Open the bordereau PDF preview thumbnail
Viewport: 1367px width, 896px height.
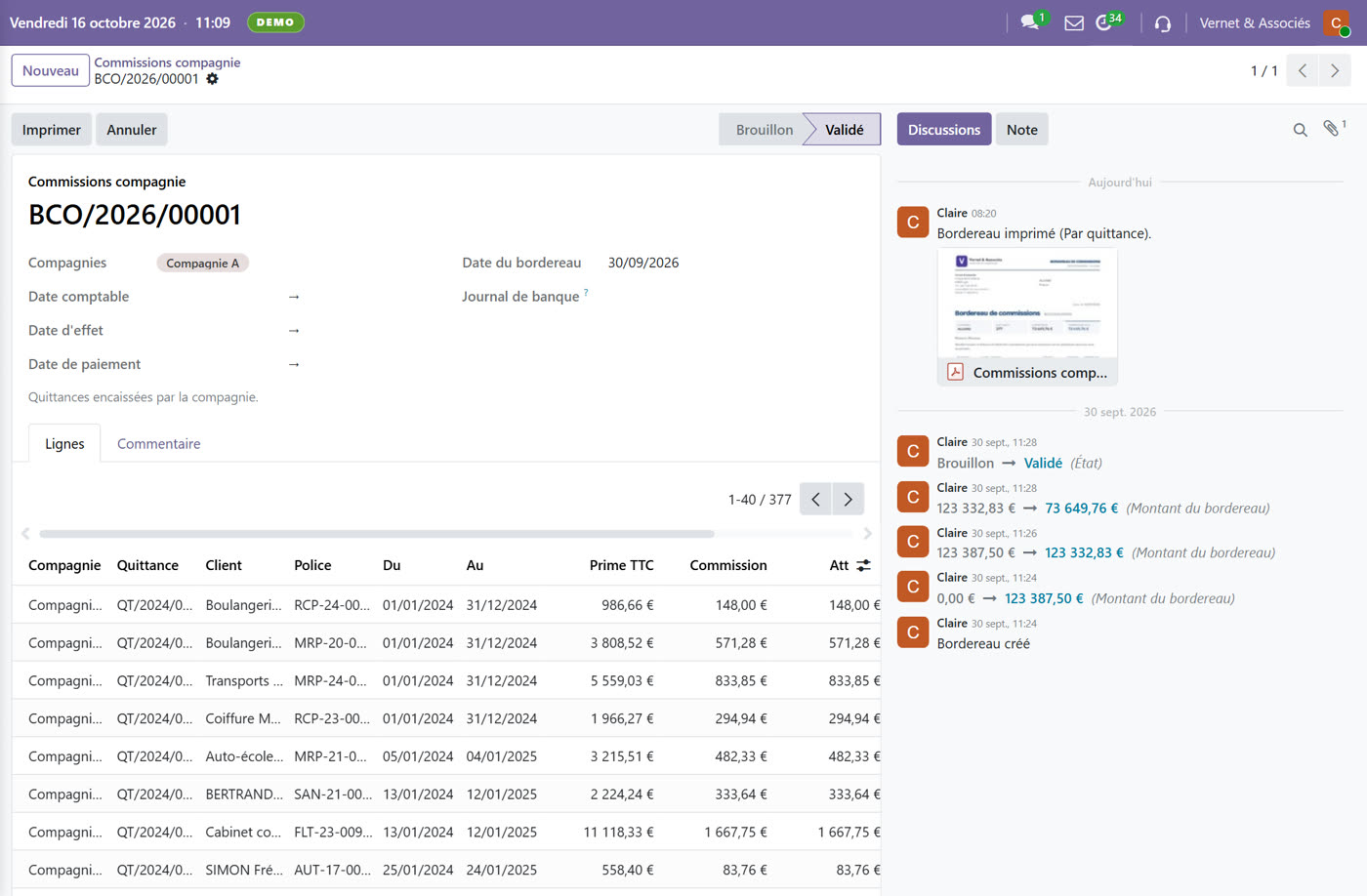[x=1027, y=304]
